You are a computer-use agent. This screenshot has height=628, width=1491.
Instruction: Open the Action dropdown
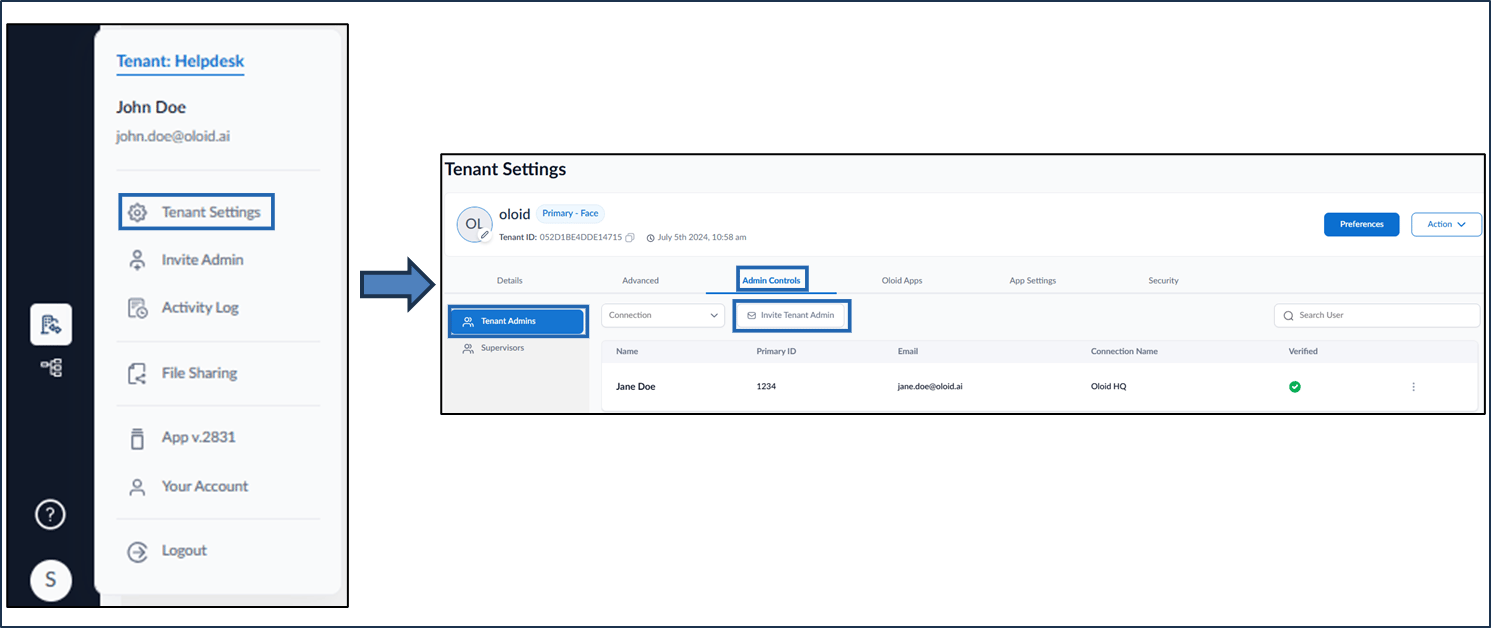[1446, 224]
